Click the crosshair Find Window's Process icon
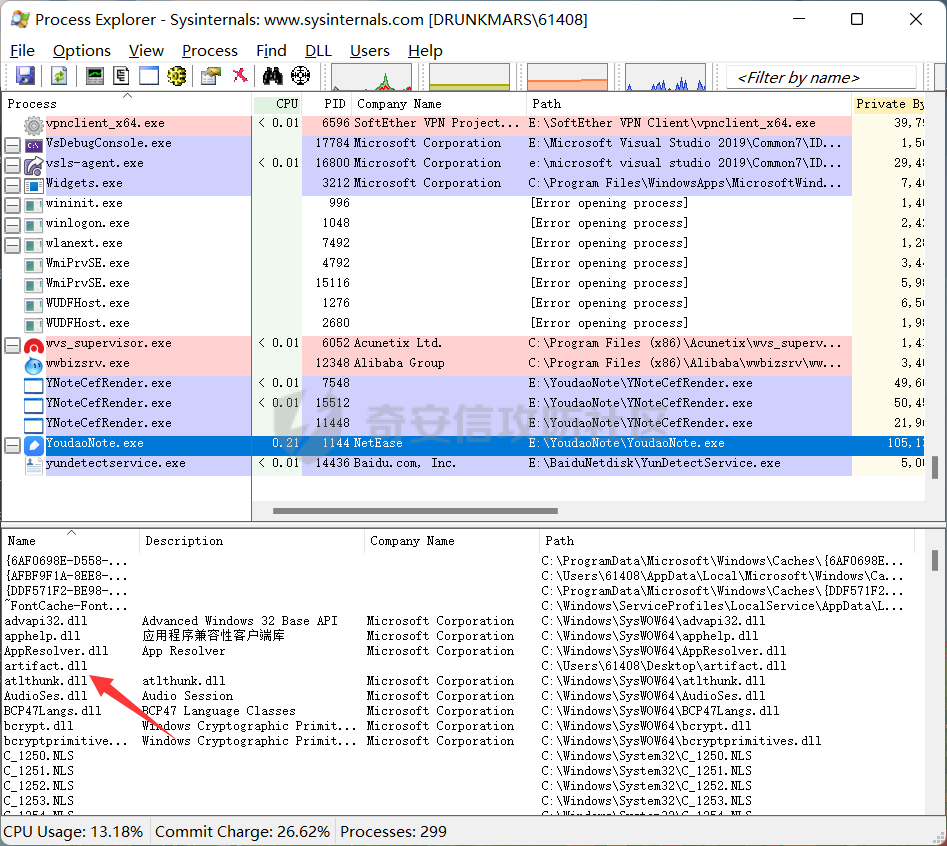 [x=300, y=76]
